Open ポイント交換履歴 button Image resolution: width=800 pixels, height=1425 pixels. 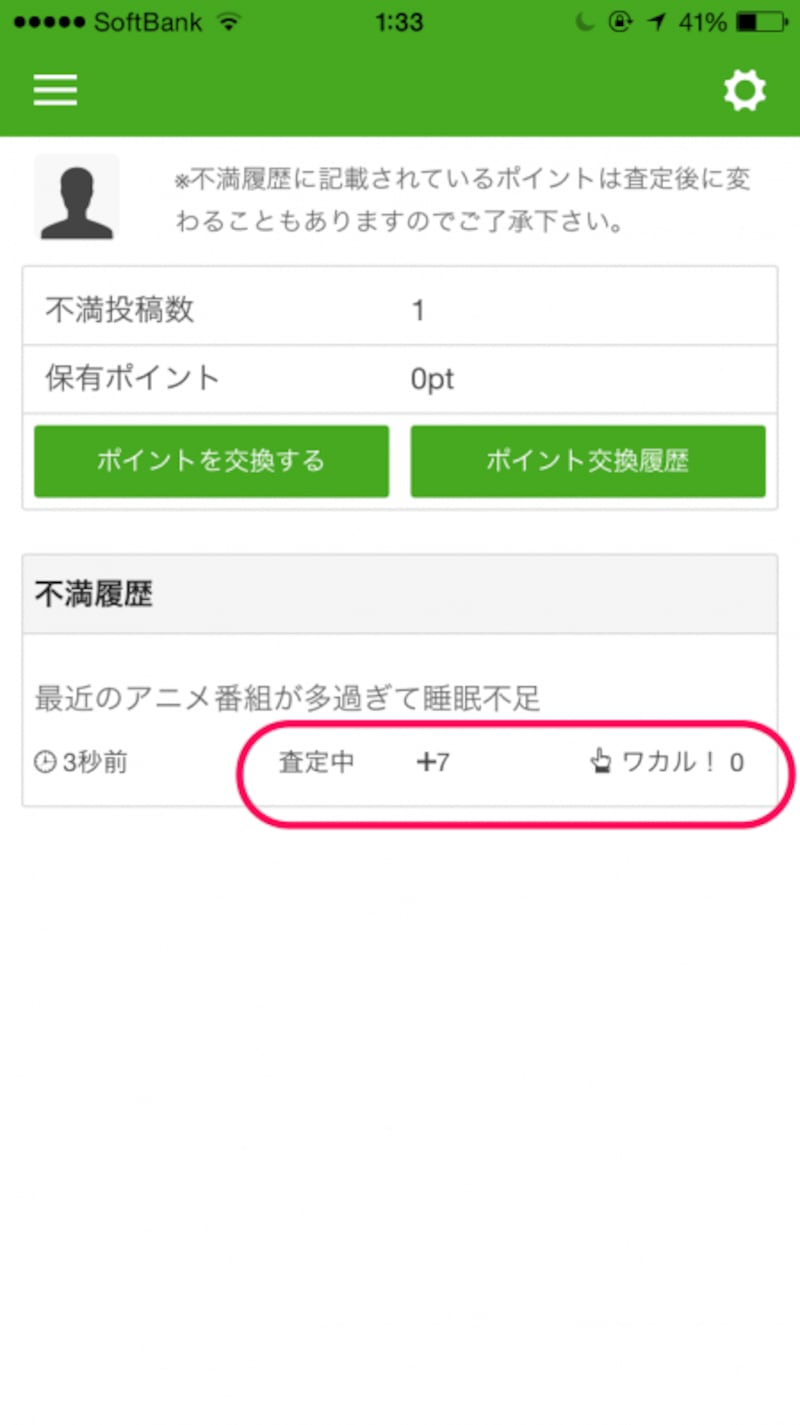click(588, 461)
